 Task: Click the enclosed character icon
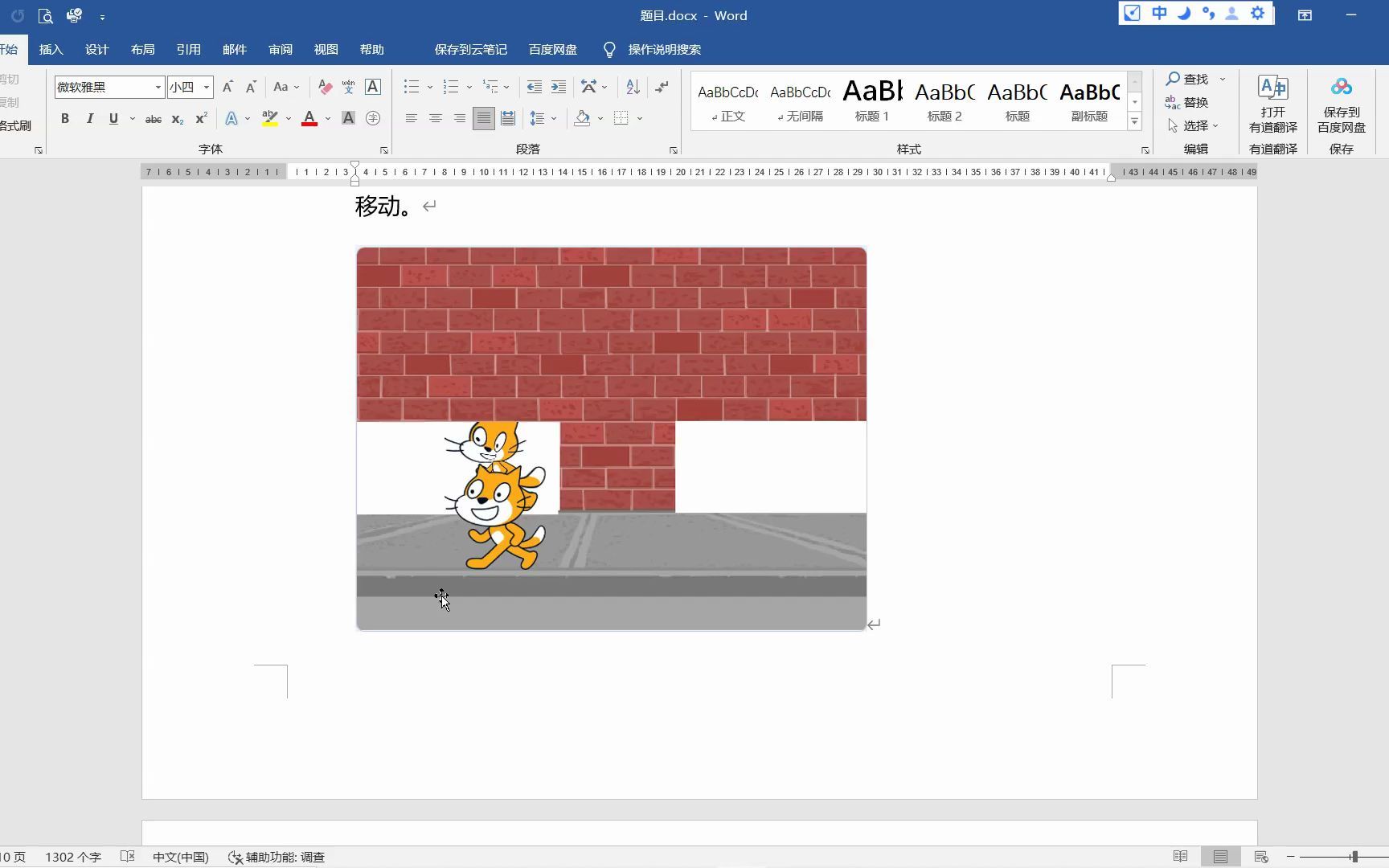pyautogui.click(x=373, y=118)
